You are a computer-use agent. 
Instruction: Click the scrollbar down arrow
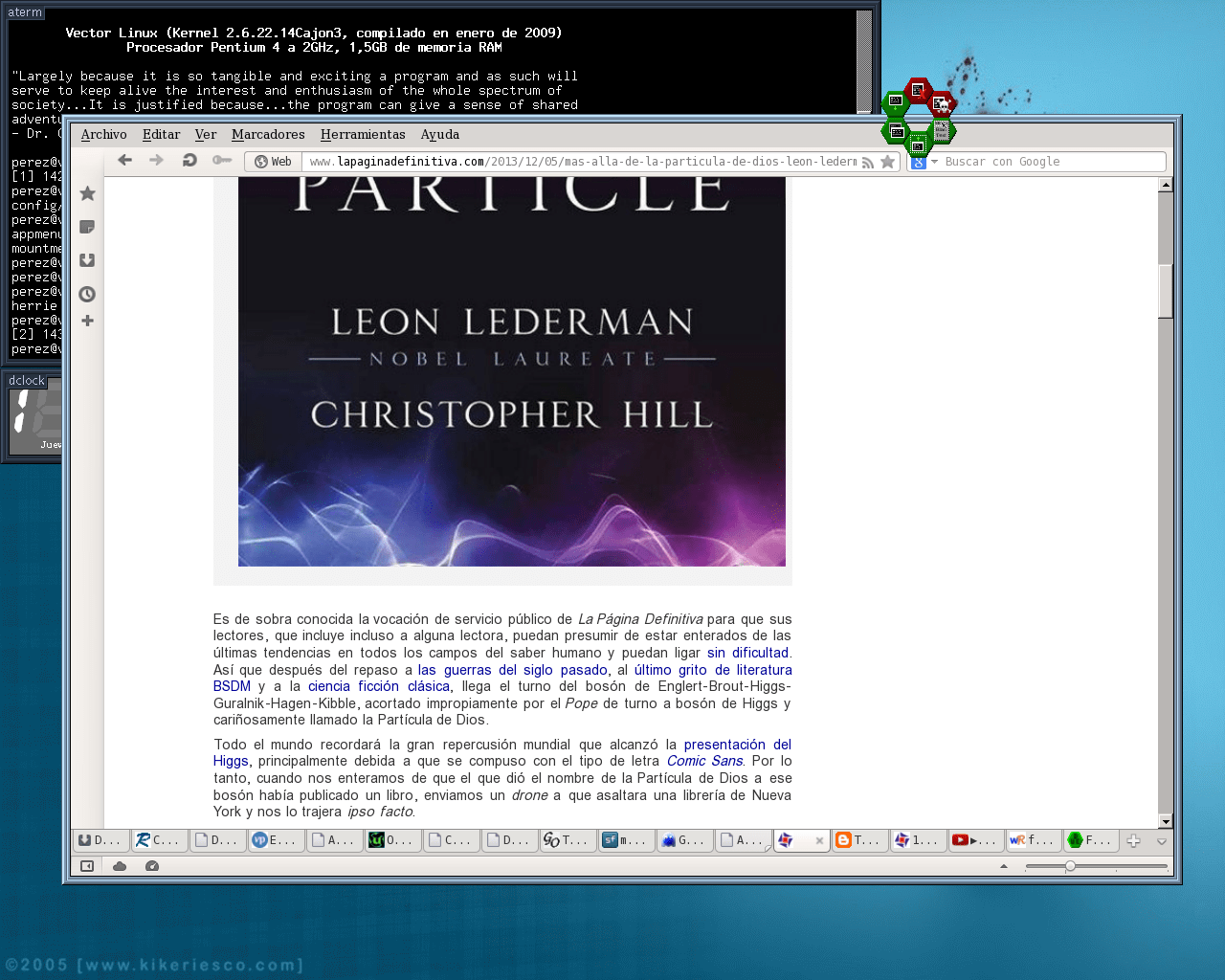(x=1166, y=821)
